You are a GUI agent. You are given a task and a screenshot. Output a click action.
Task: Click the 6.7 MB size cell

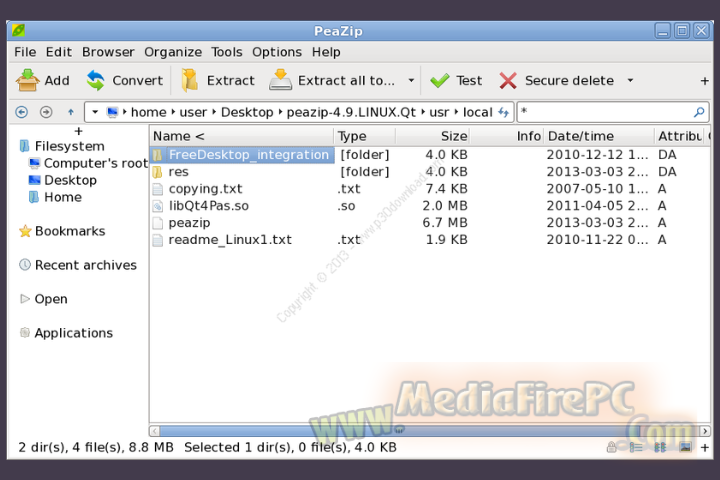[445, 223]
